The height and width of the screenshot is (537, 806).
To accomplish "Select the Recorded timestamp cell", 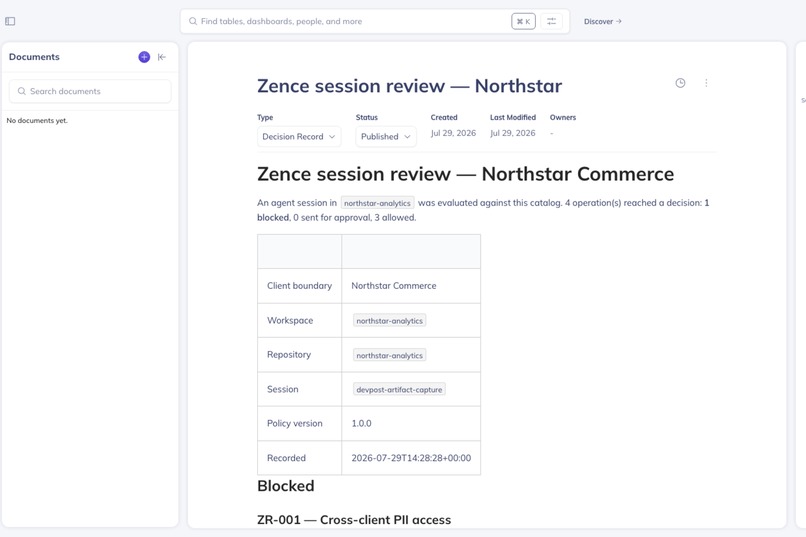I will 411,458.
